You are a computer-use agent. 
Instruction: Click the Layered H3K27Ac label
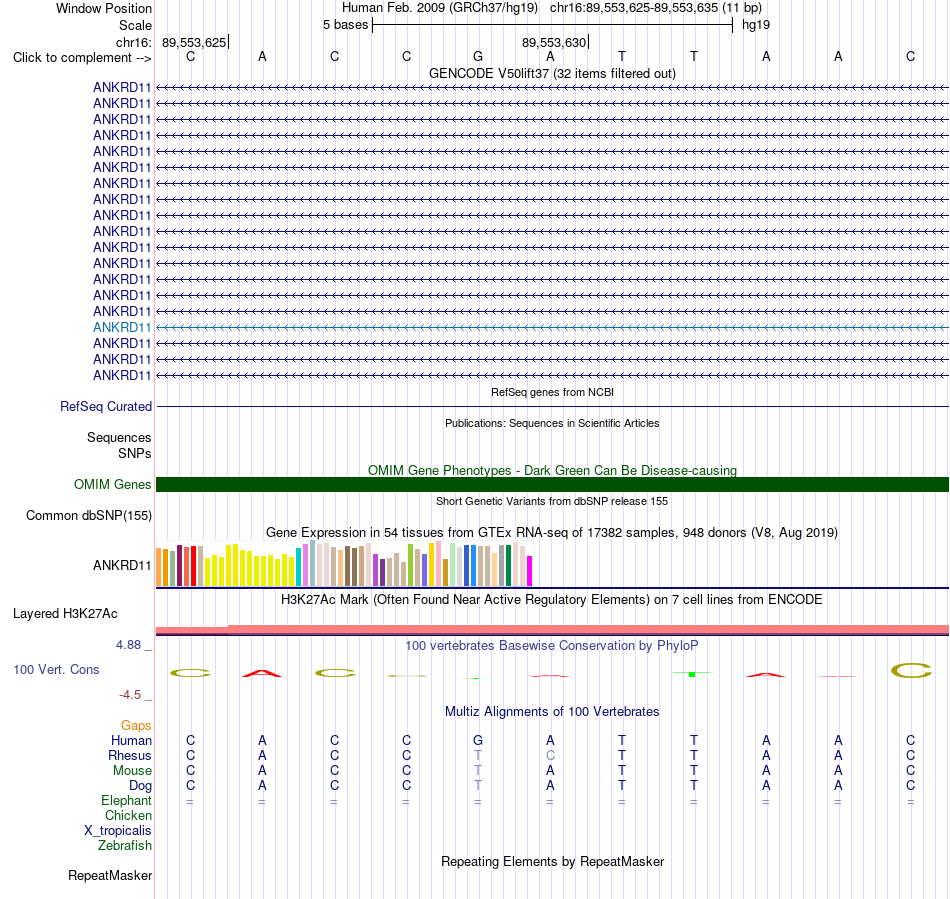(x=65, y=614)
